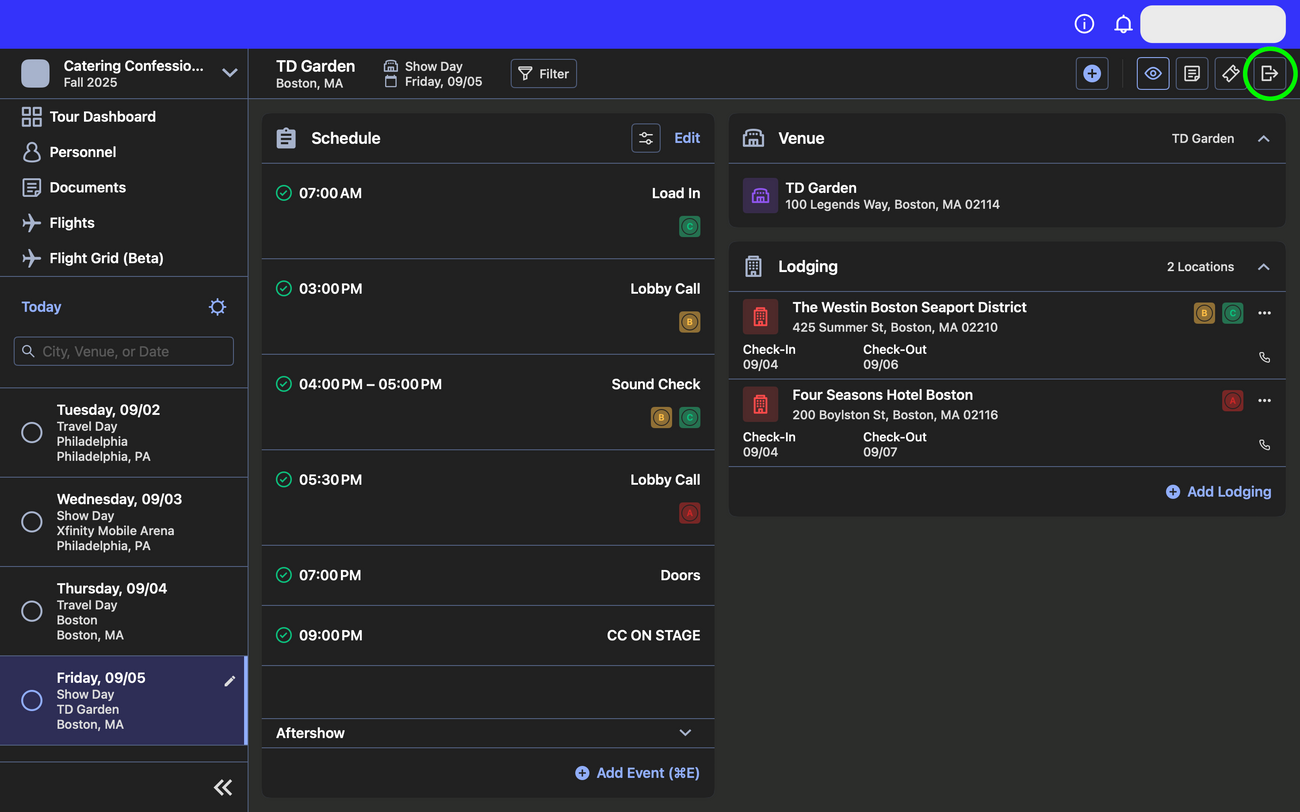The width and height of the screenshot is (1300, 812).
Task: Collapse the sidebar with double chevron
Action: point(223,788)
